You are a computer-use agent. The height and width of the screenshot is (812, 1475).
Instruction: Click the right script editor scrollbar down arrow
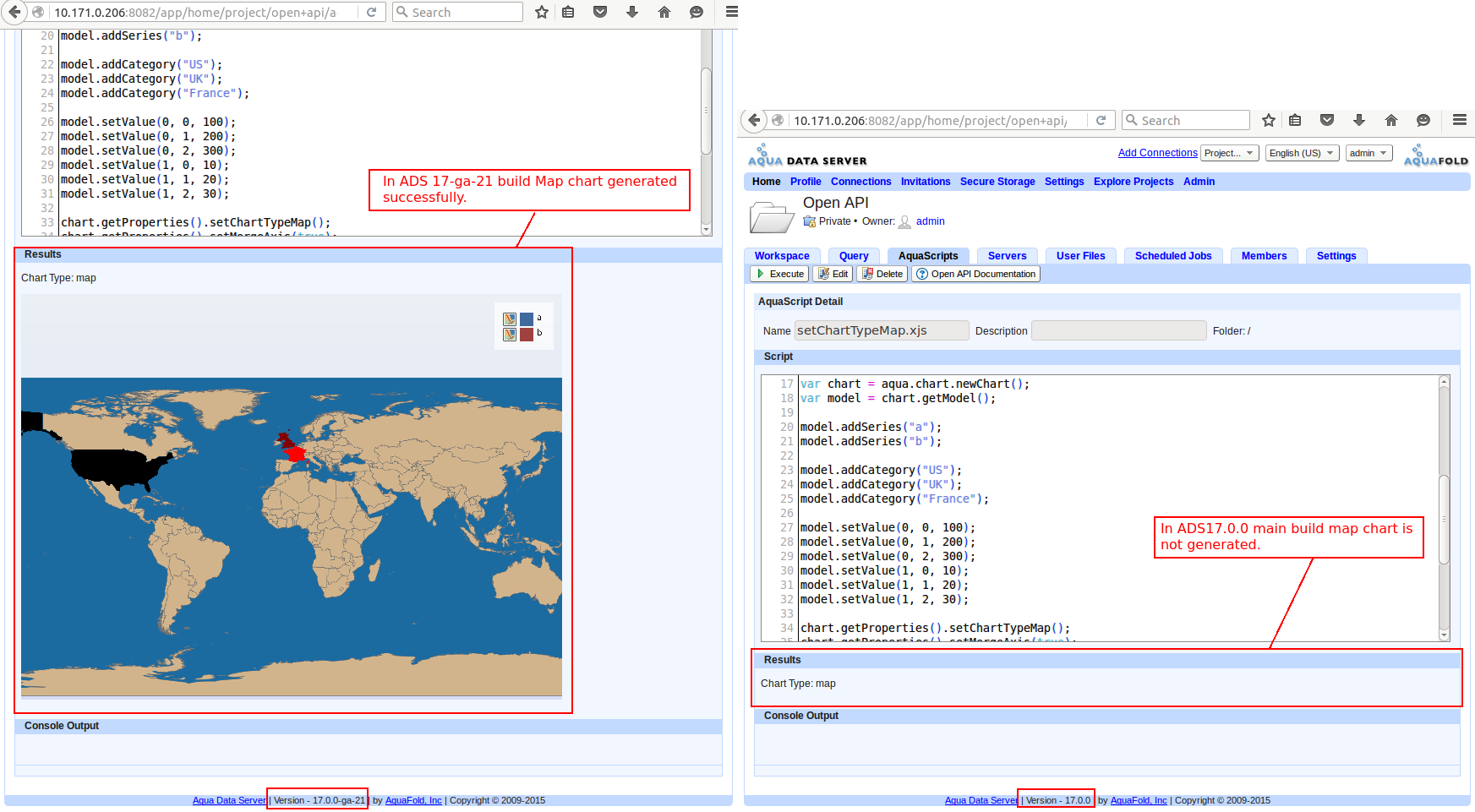tap(1444, 635)
